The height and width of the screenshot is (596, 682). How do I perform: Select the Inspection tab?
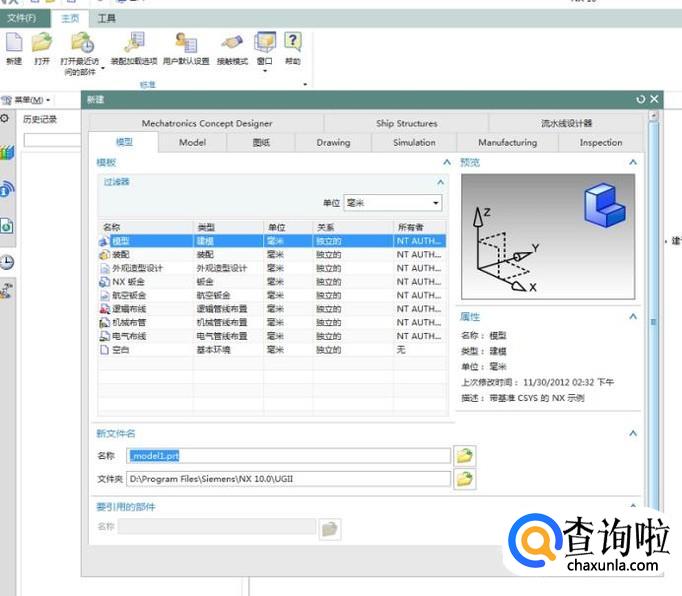click(x=601, y=142)
